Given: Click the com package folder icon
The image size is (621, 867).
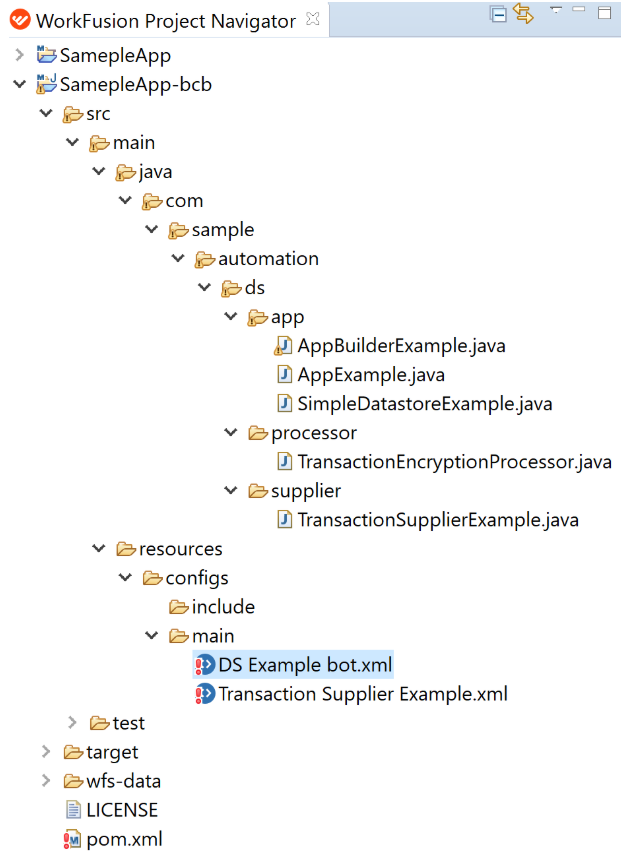Looking at the screenshot, I should point(152,201).
